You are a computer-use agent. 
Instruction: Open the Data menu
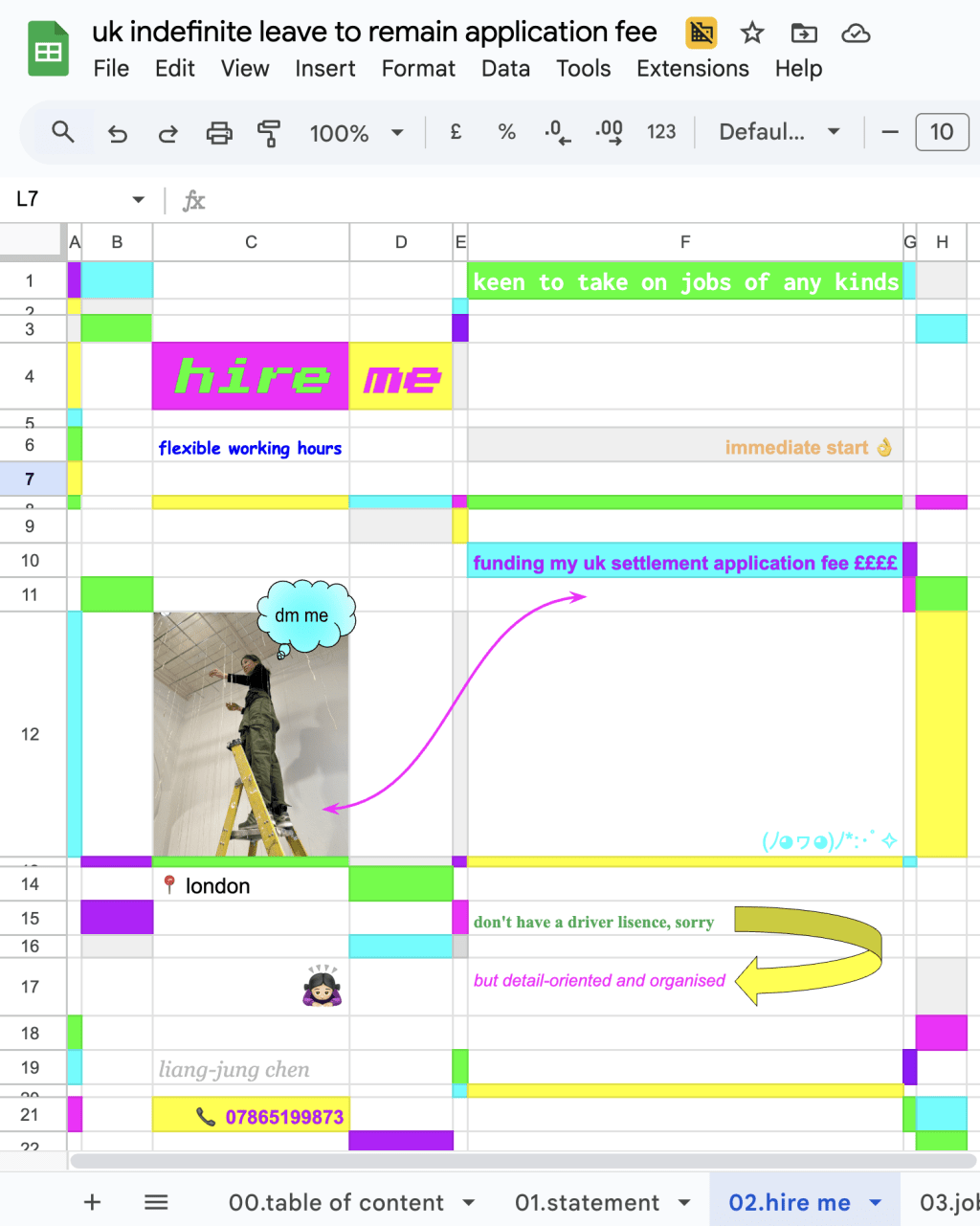(505, 69)
